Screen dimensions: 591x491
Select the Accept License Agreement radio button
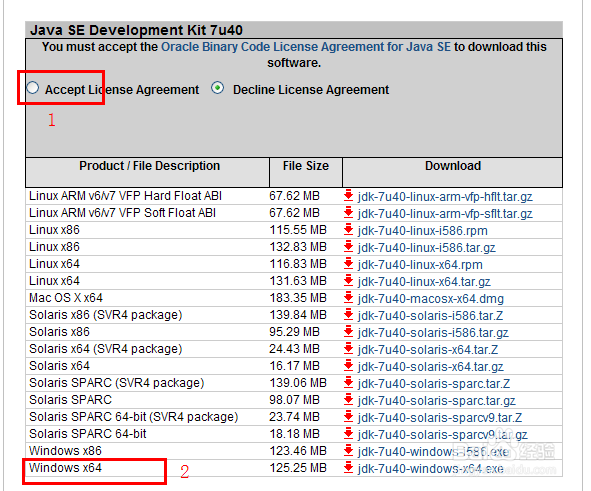33,88
